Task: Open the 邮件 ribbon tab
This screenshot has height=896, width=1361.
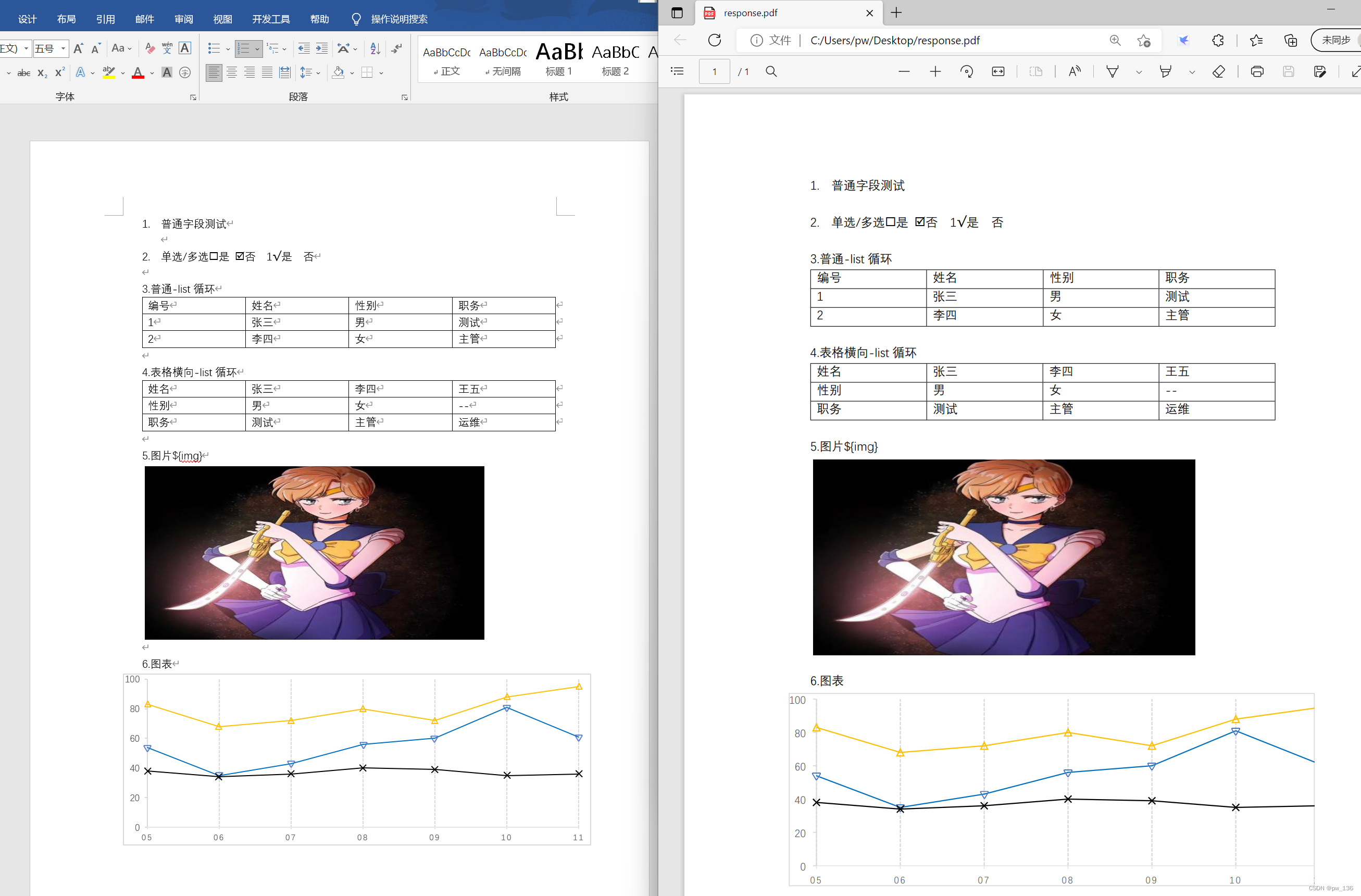Action: click(x=145, y=19)
